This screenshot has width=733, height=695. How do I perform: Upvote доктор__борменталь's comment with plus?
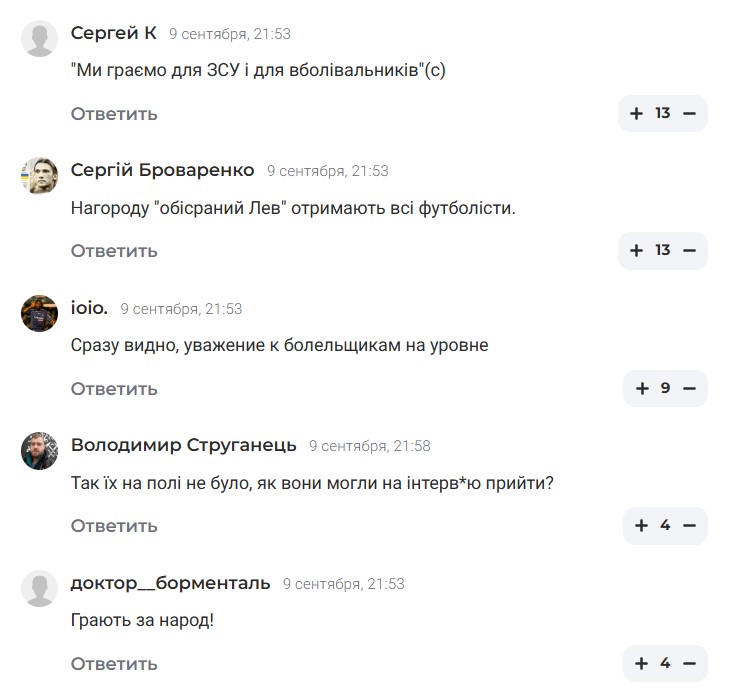coord(642,663)
